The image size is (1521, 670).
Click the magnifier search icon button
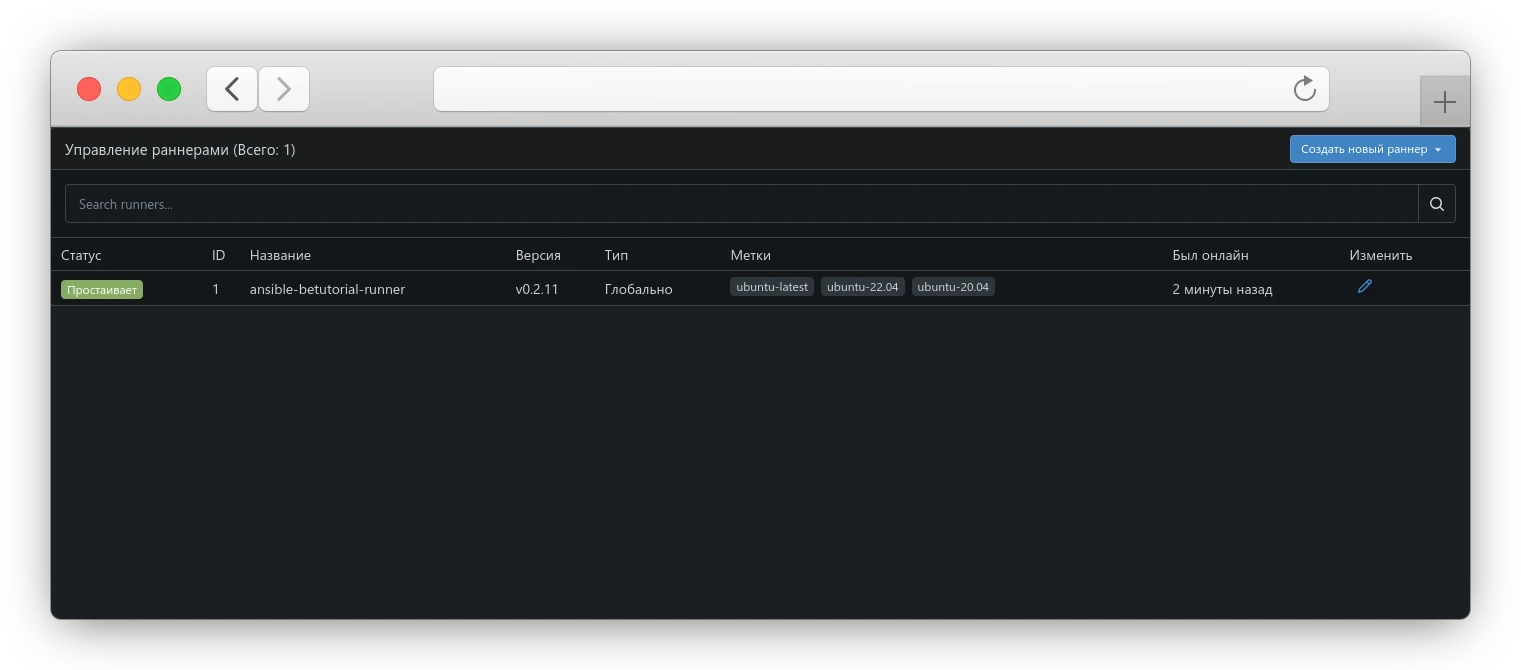1436,204
